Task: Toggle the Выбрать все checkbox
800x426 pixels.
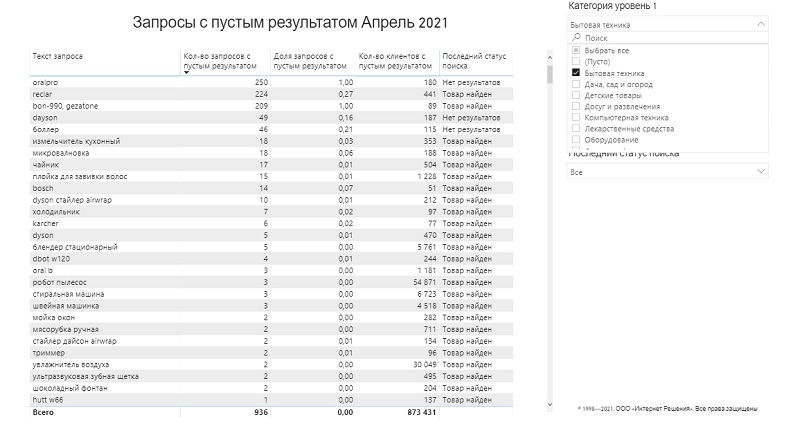Action: point(576,50)
